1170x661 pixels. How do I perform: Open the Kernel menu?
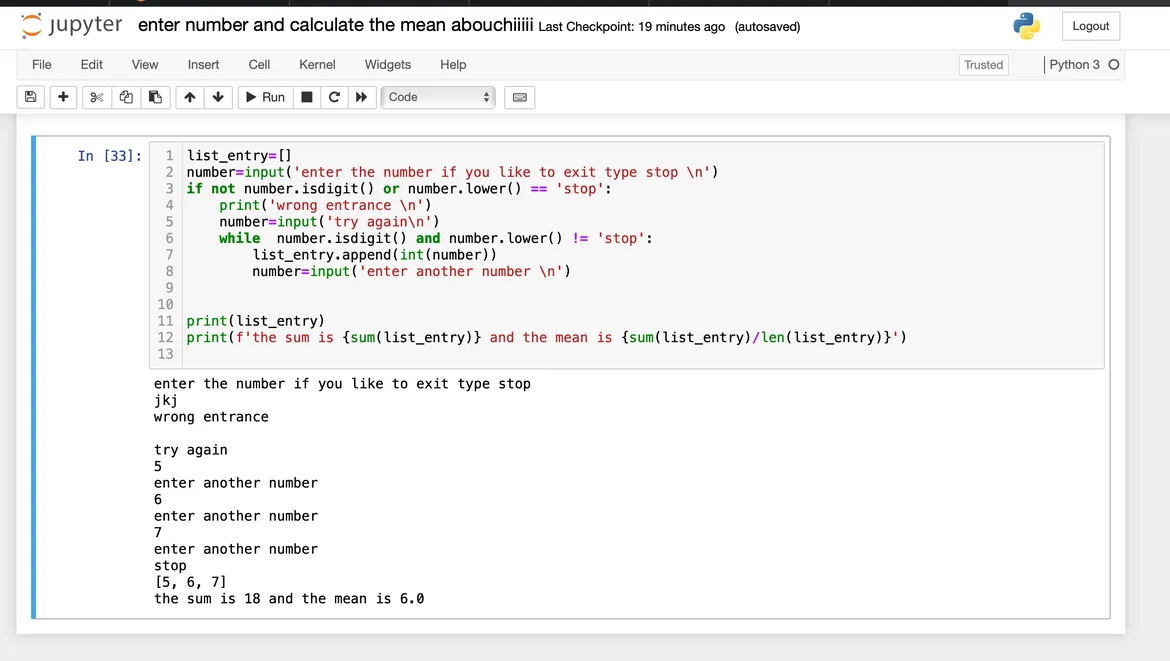coord(317,64)
